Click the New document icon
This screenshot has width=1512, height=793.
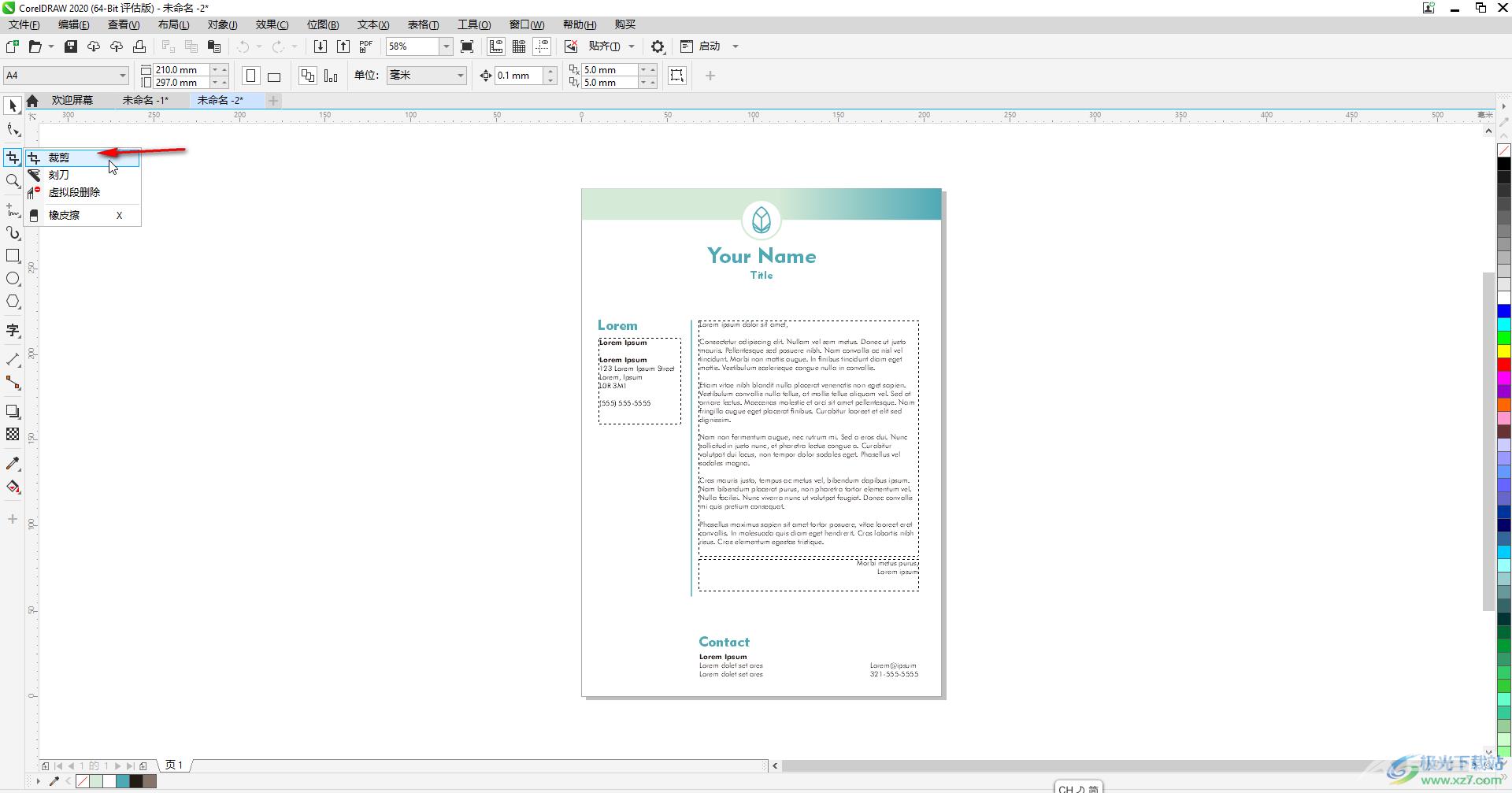click(x=13, y=46)
